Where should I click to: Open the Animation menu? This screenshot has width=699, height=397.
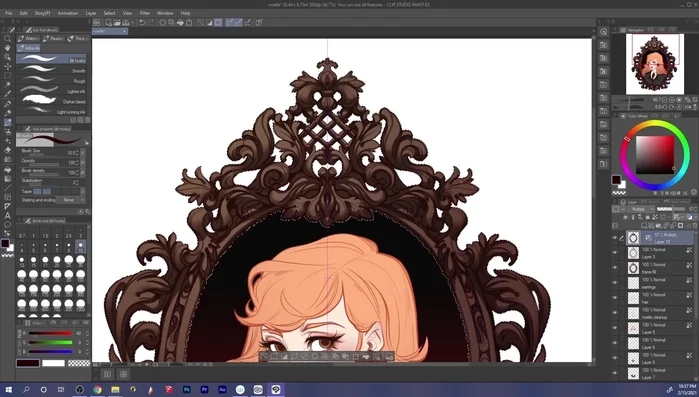(68, 13)
